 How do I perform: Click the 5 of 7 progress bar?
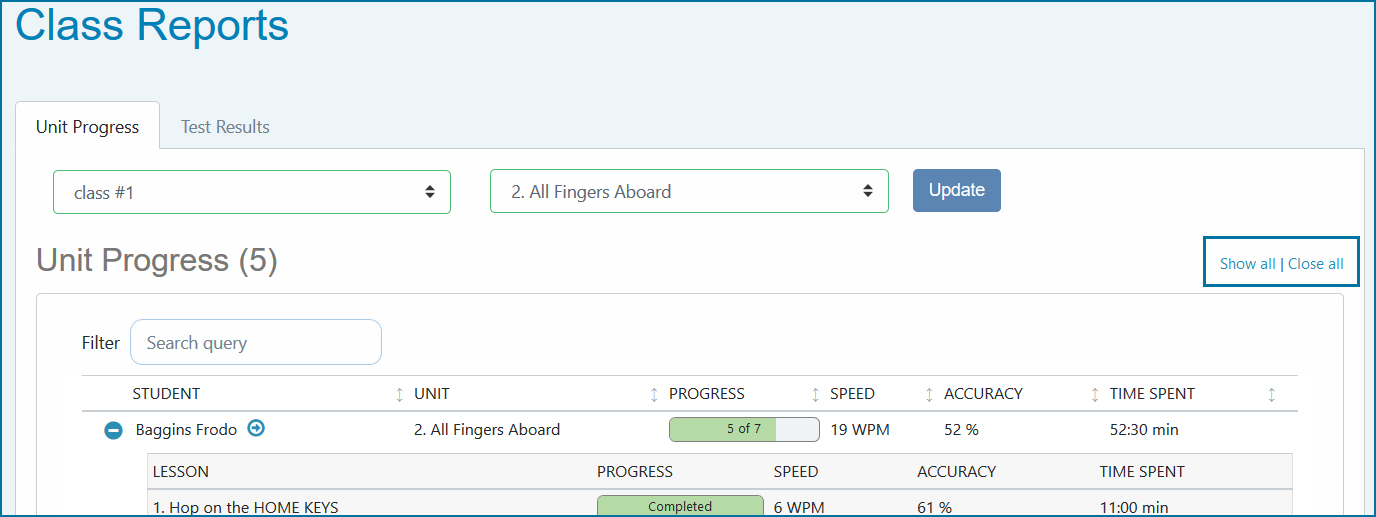744,429
